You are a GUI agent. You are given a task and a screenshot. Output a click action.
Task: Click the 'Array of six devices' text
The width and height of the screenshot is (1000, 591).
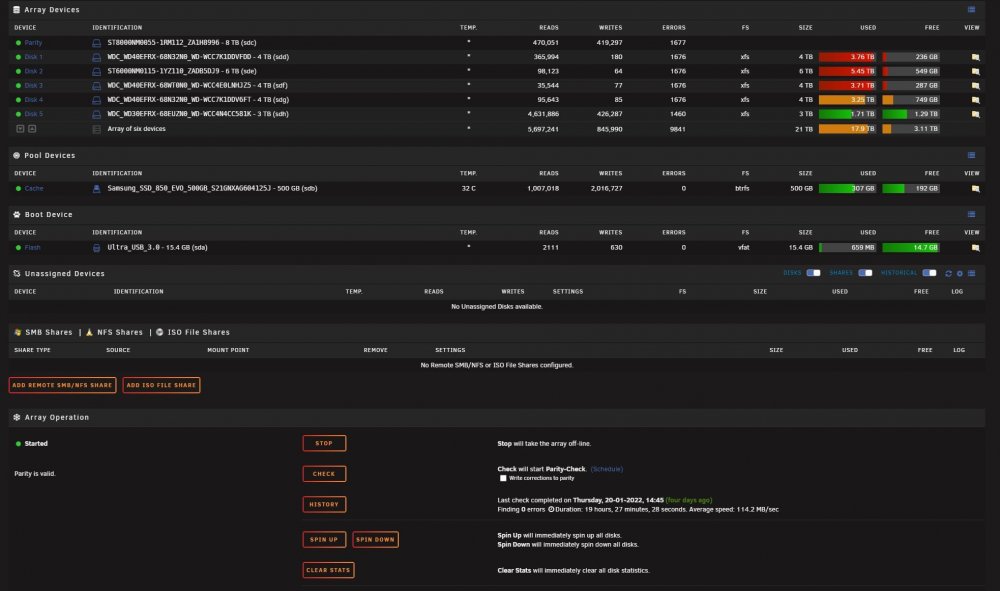coord(136,129)
